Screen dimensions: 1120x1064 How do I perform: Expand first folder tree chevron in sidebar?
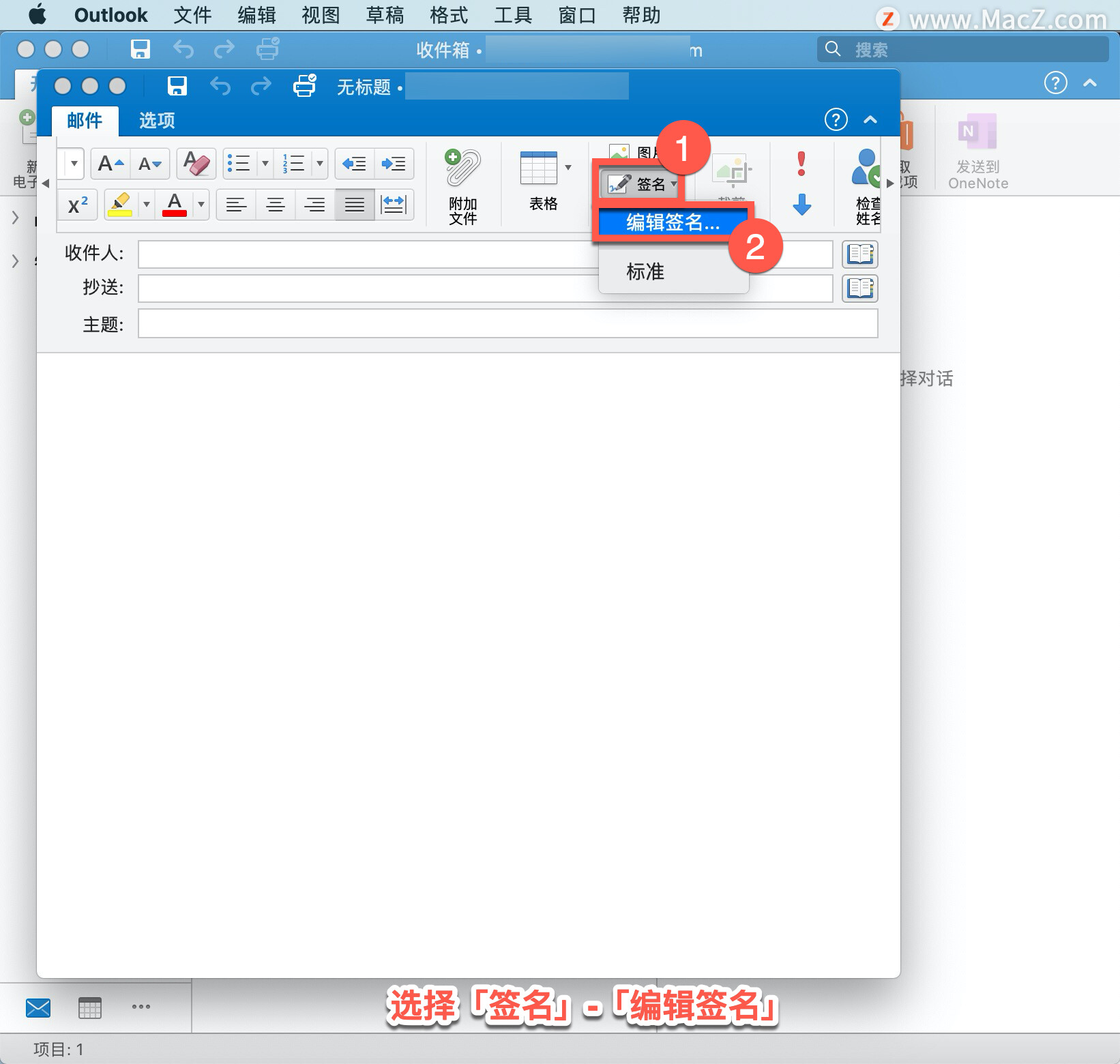tap(16, 218)
